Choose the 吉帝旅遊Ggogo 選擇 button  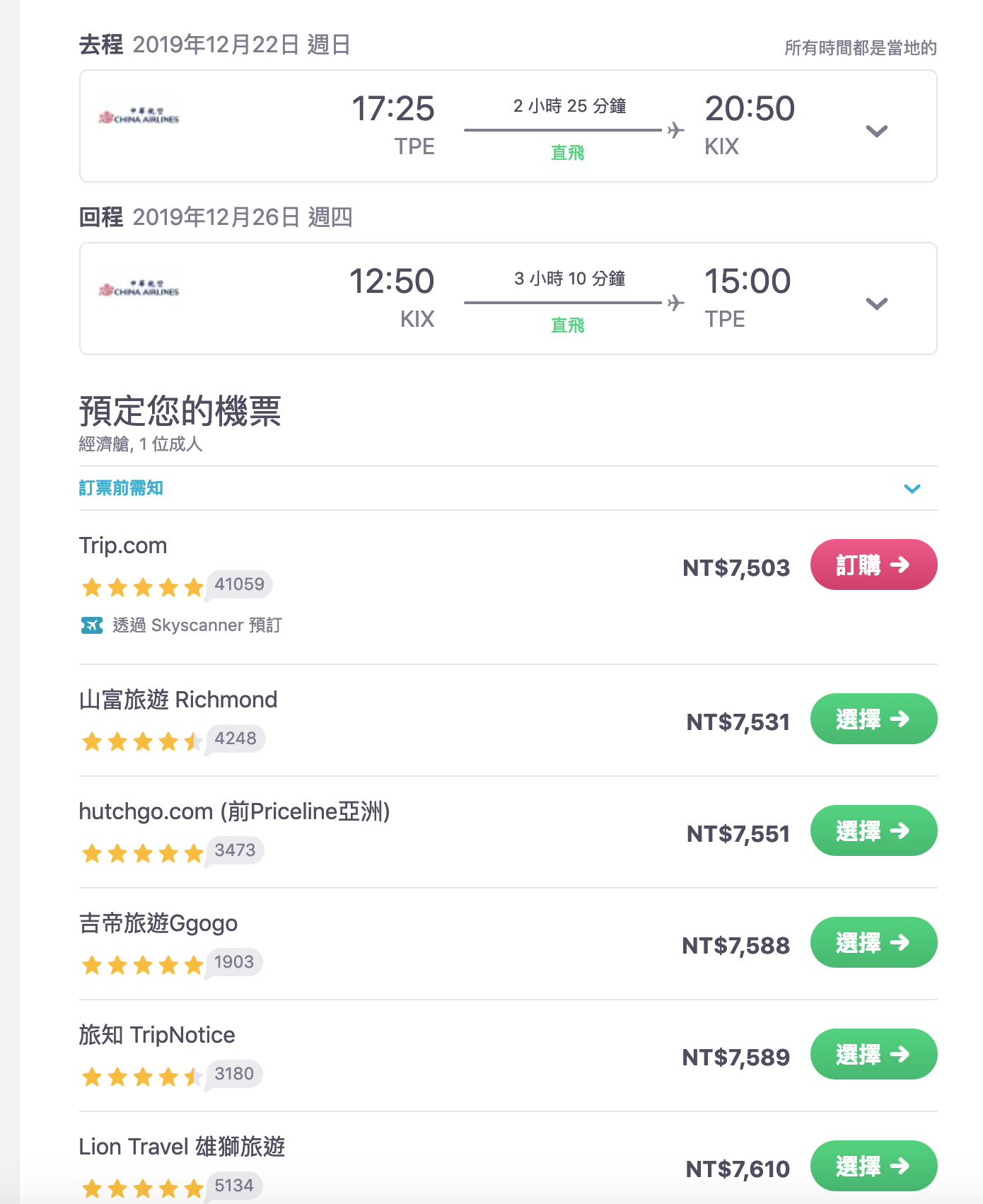(x=873, y=942)
